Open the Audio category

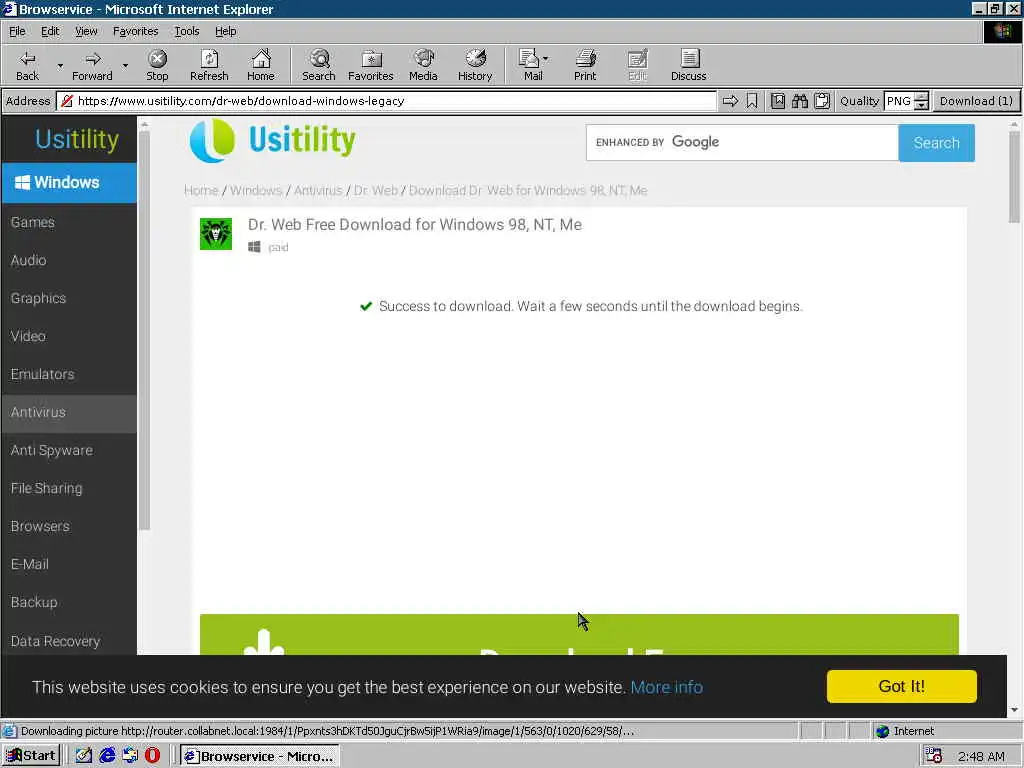[69, 260]
